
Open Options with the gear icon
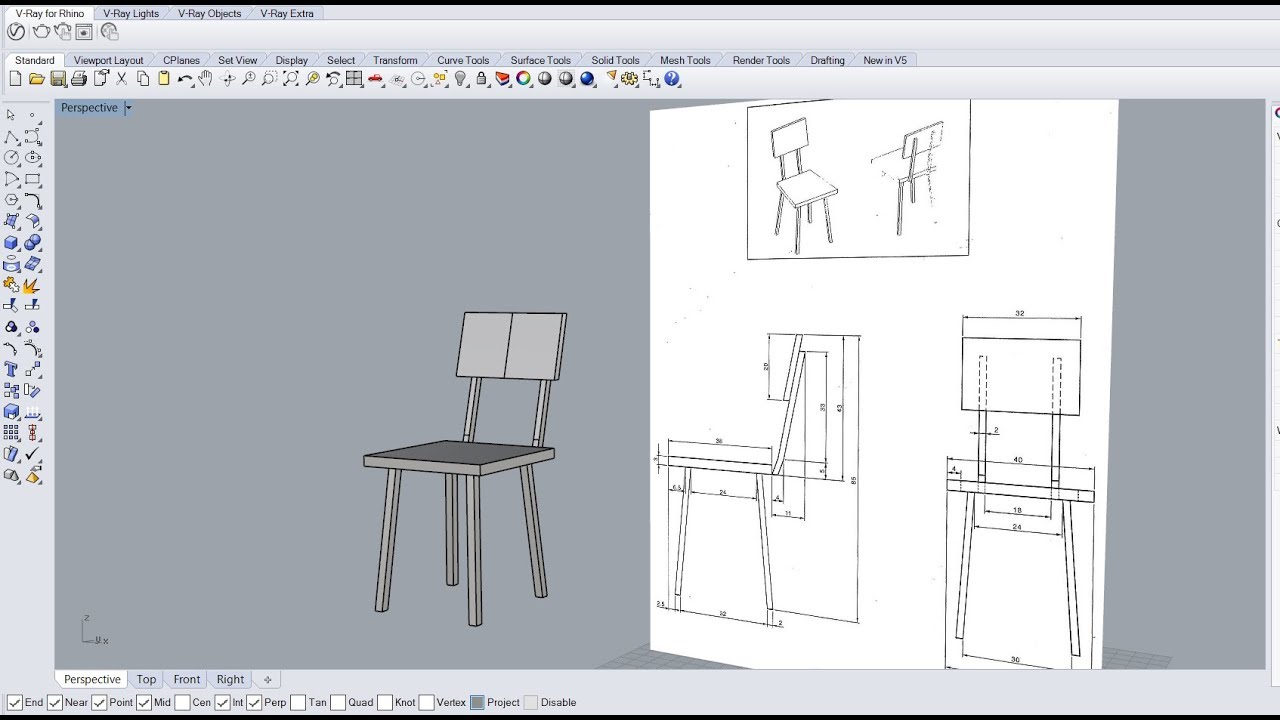pyautogui.click(x=629, y=78)
